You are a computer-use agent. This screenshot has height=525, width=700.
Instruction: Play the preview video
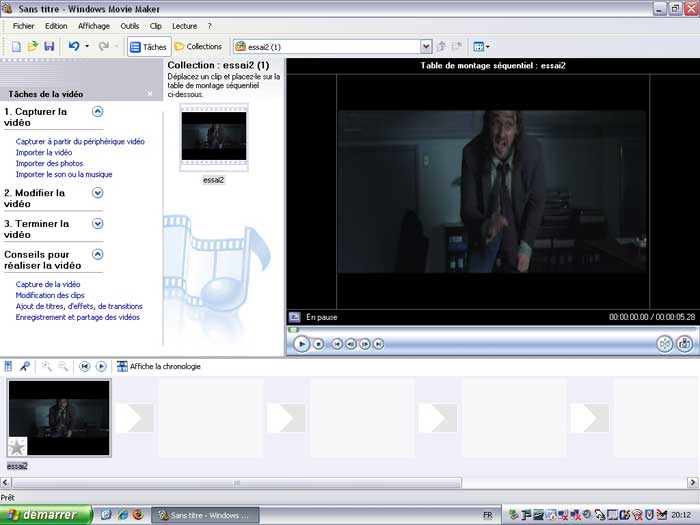pos(302,344)
